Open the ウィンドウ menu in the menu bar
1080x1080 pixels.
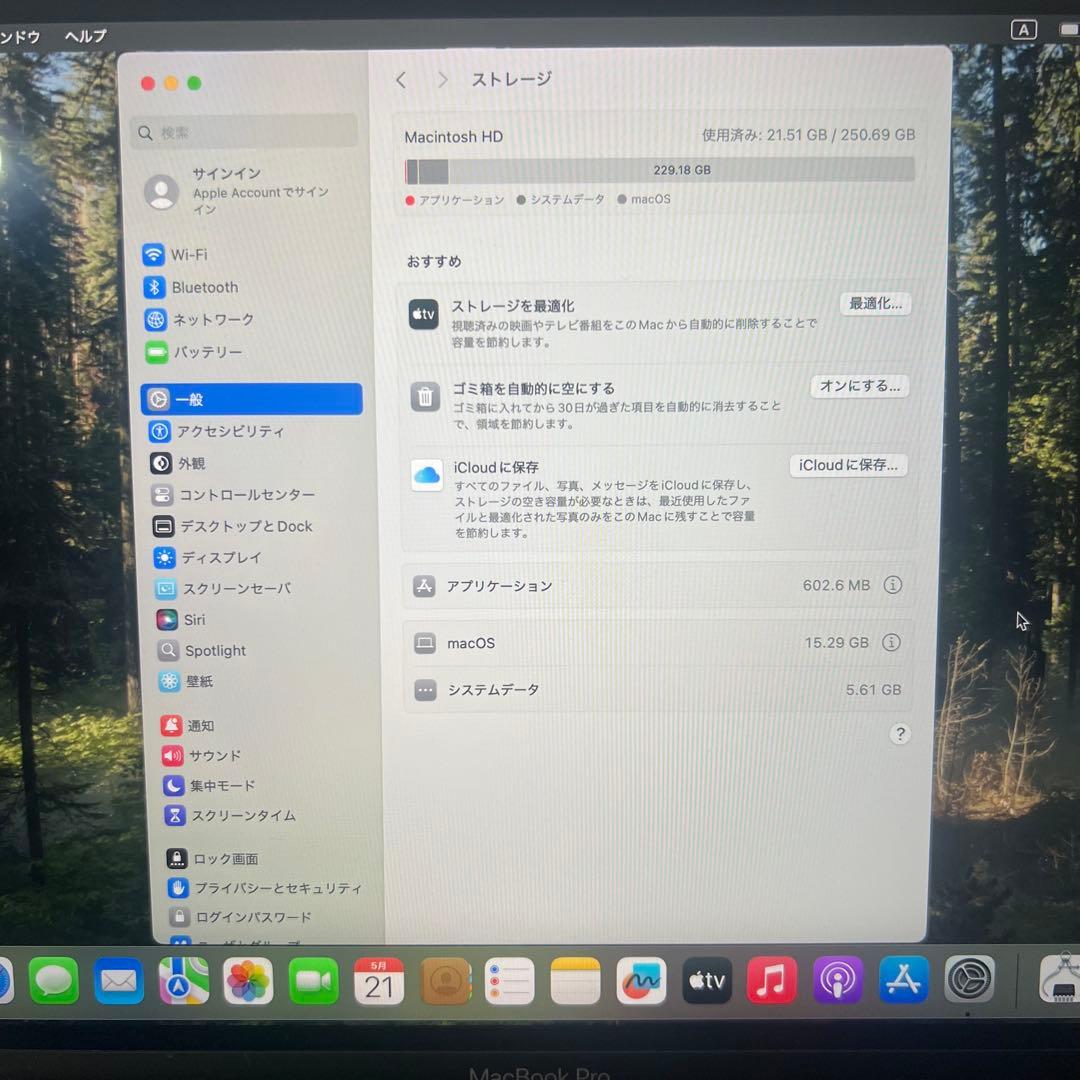18,36
